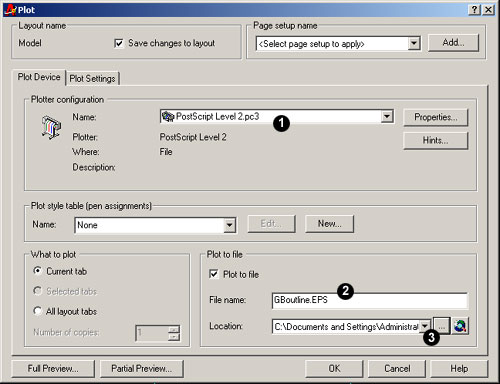This screenshot has height=384, width=500.
Task: Expand the Location path dropdown arrow
Action: click(x=425, y=326)
